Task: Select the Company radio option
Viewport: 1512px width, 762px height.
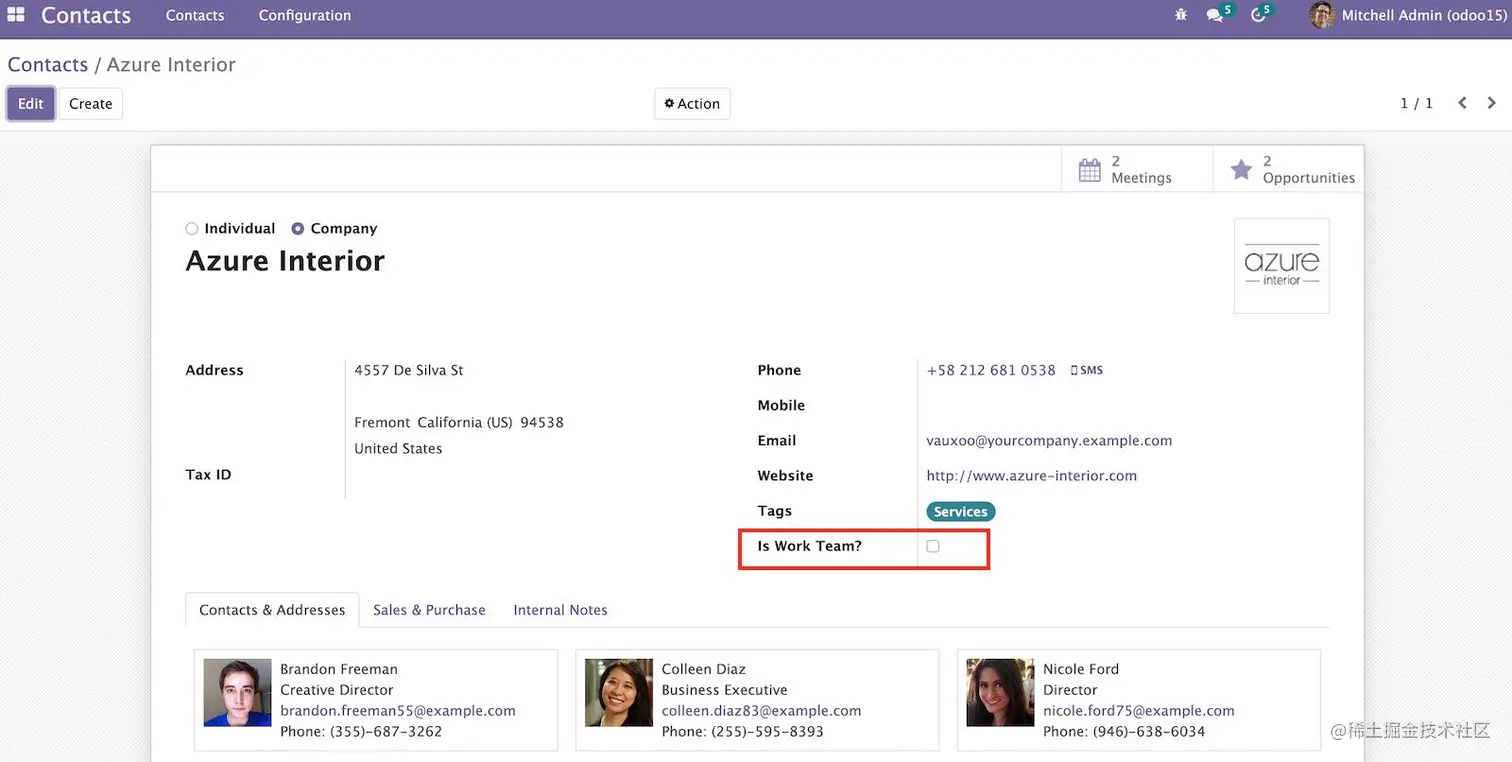Action: pyautogui.click(x=298, y=229)
